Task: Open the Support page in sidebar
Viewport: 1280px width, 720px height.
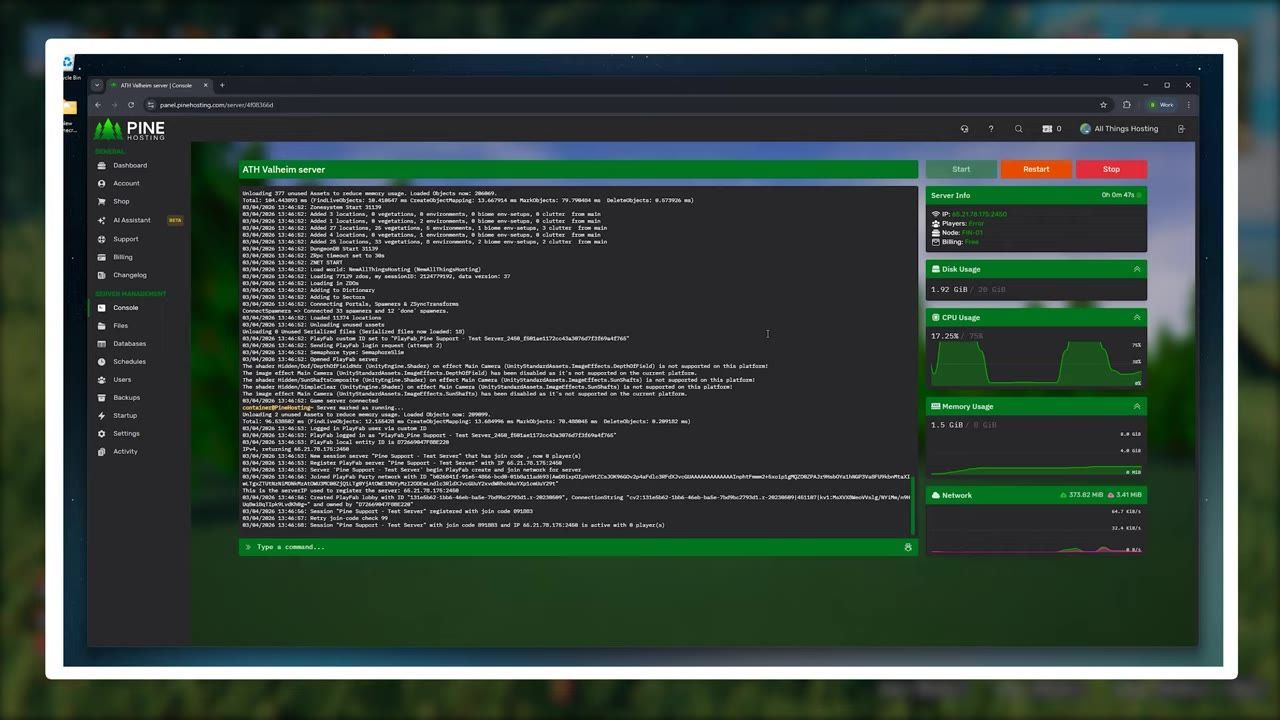Action: tap(125, 239)
